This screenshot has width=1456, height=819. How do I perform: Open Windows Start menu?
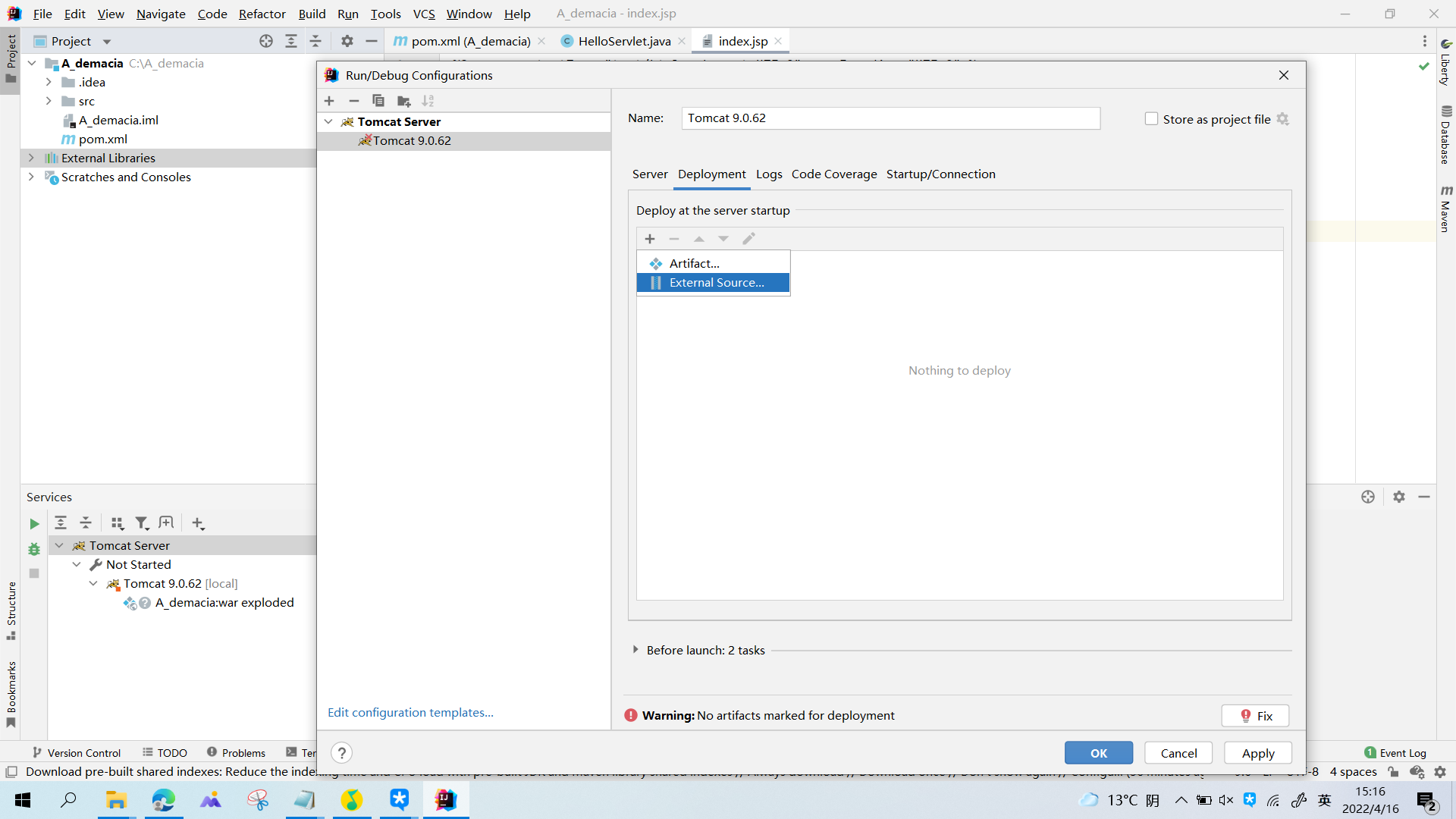click(x=23, y=800)
